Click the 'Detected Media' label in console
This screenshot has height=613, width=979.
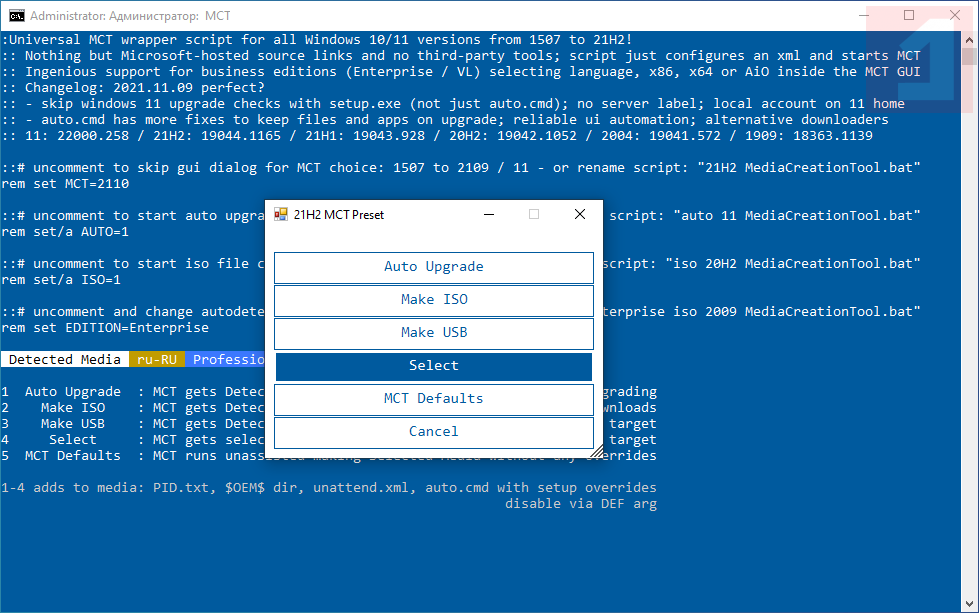[65, 360]
